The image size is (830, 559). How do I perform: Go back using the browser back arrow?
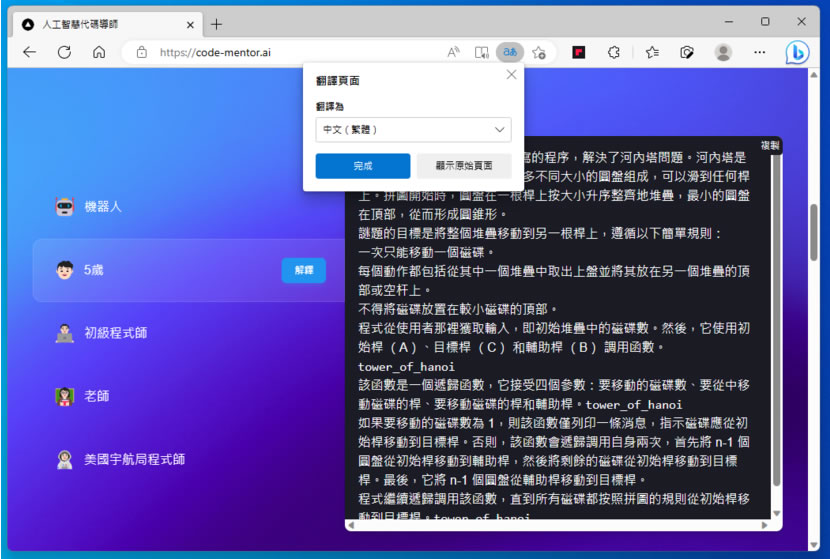30,52
